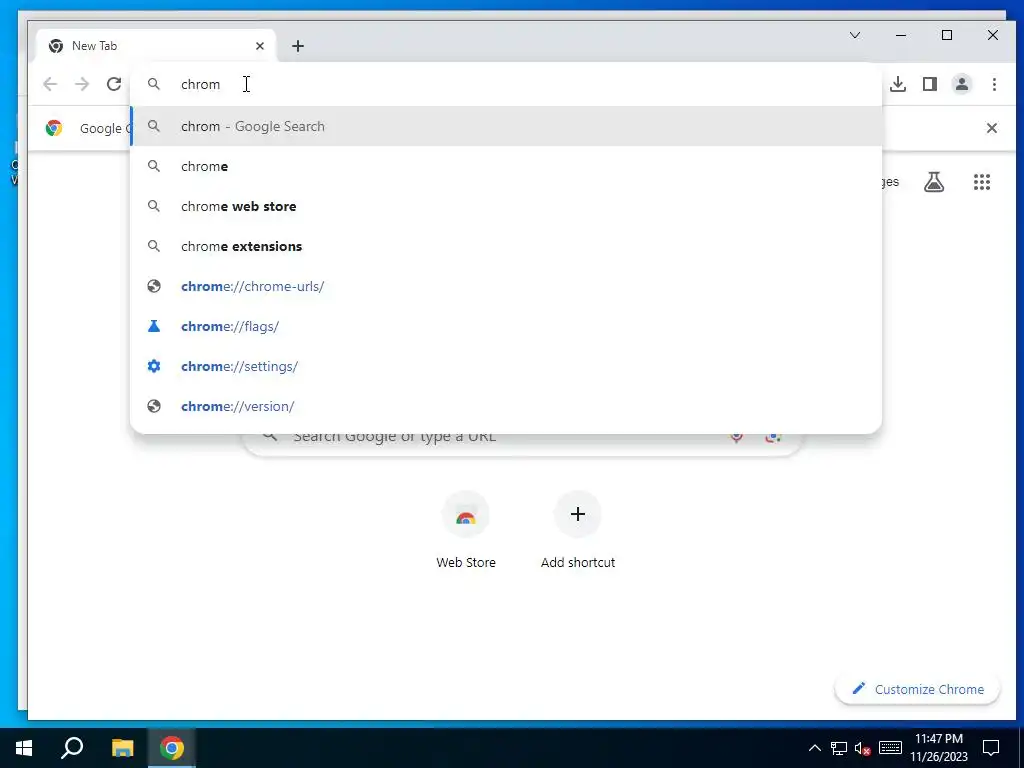Image resolution: width=1024 pixels, height=768 pixels.
Task: Open the Windows notification center
Action: click(x=991, y=748)
